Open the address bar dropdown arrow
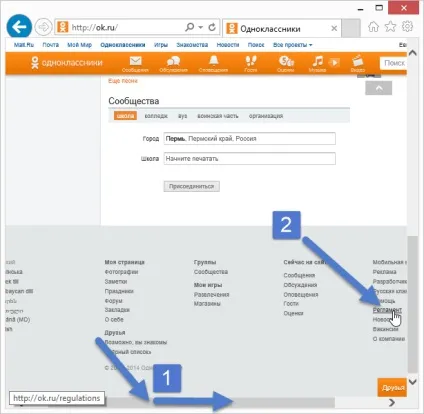Image resolution: width=424 pixels, height=414 pixels. [201, 27]
